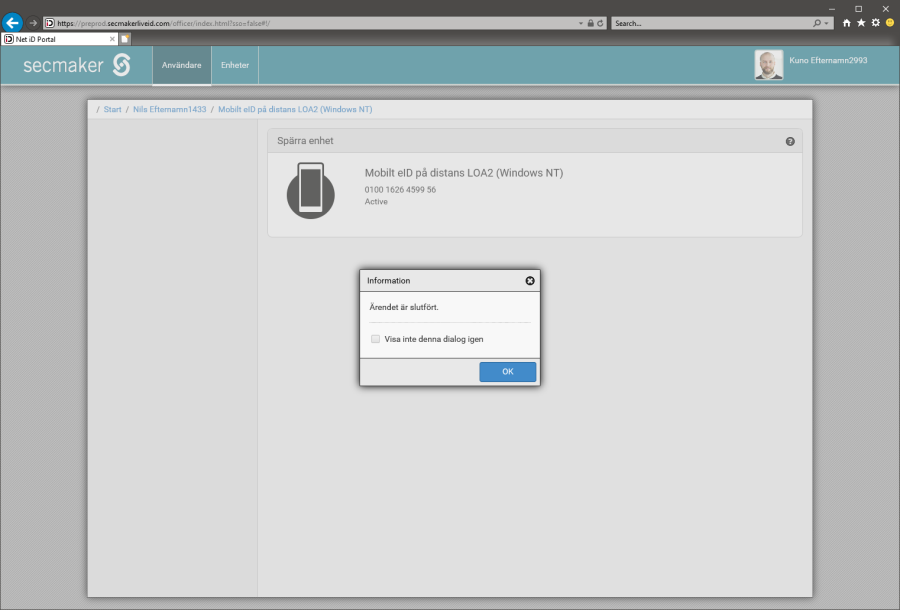Click the browser back arrow button
Image resolution: width=900 pixels, height=610 pixels.
[x=13, y=22]
